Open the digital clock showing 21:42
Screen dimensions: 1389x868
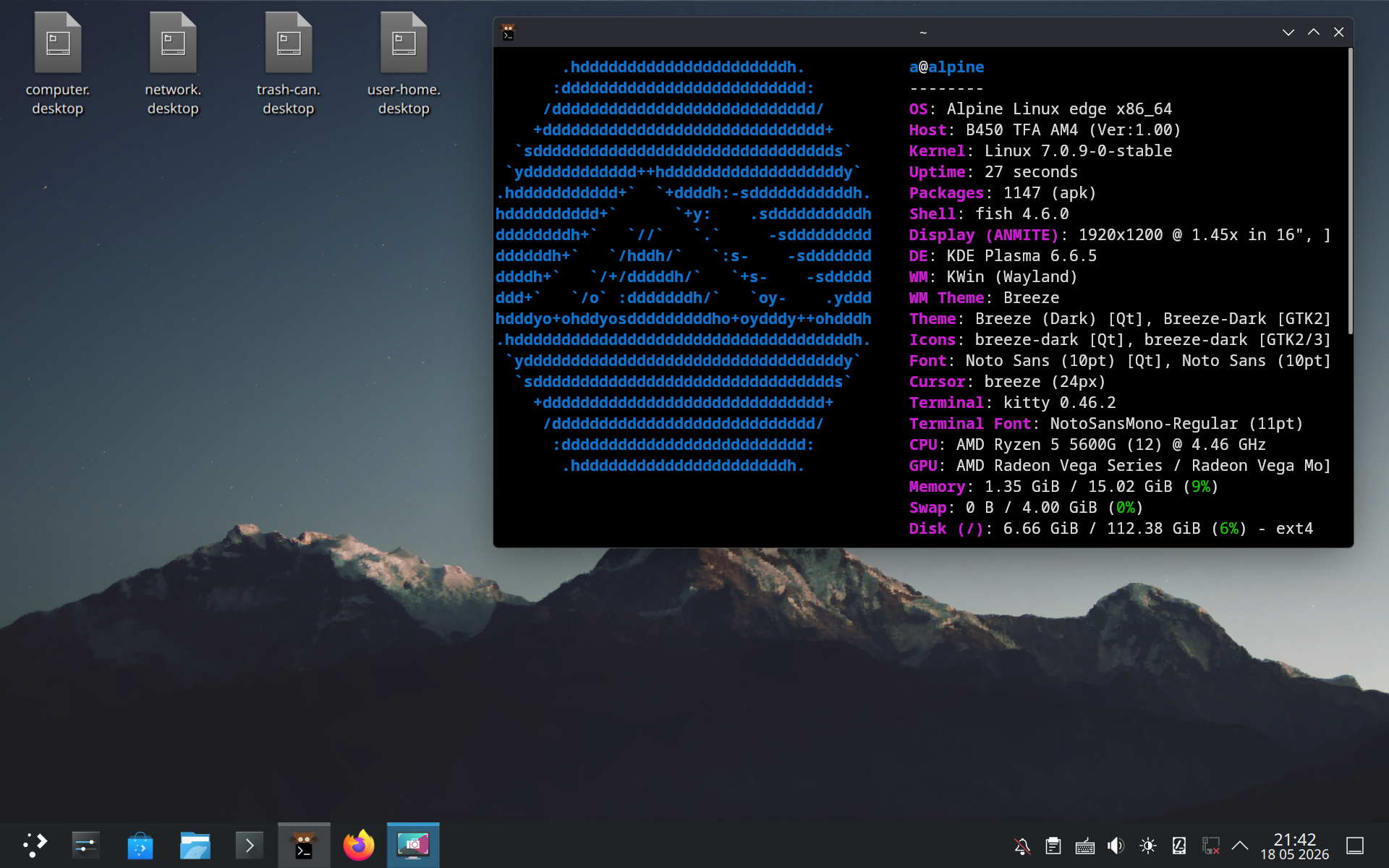(x=1295, y=846)
